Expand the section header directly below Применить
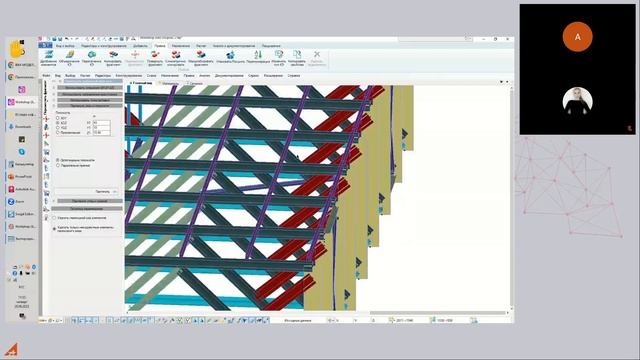The width and height of the screenshot is (640, 360). click(90, 201)
